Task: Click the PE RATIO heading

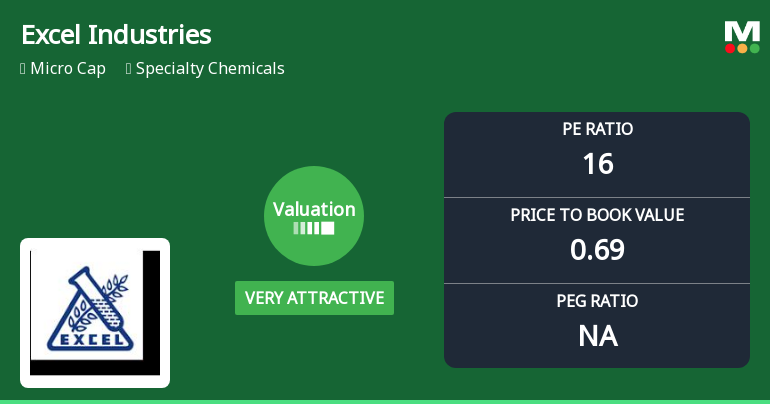Action: click(x=597, y=129)
